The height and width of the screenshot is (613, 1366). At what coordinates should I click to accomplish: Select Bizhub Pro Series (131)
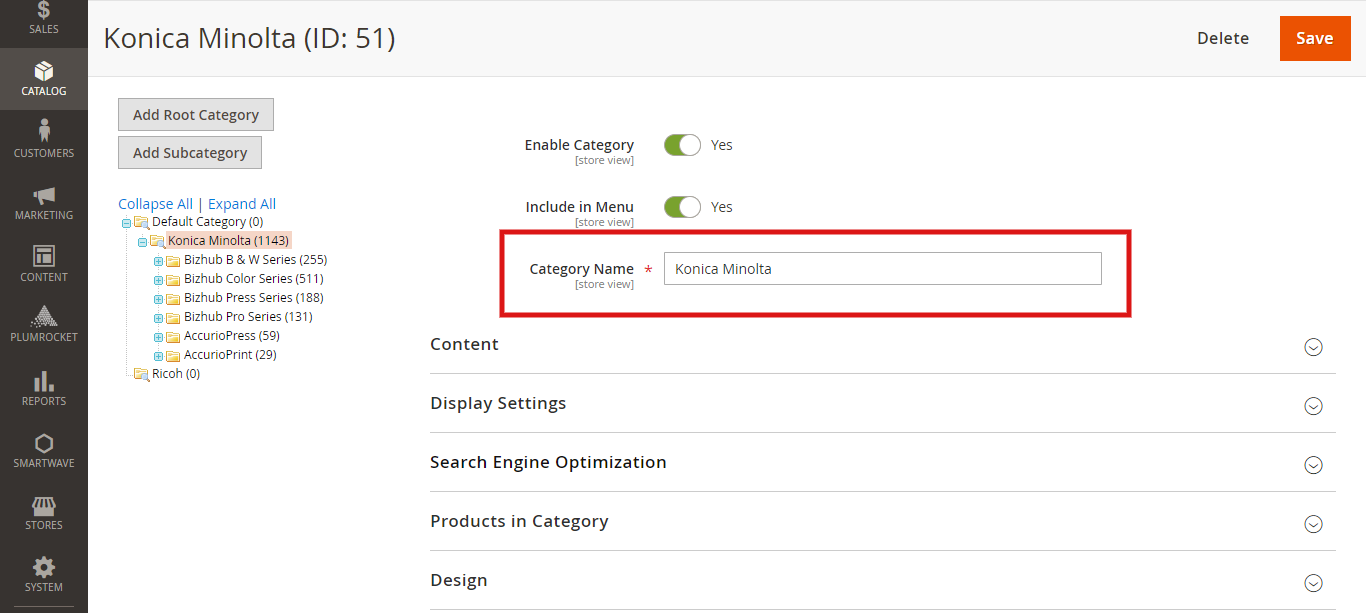[248, 317]
